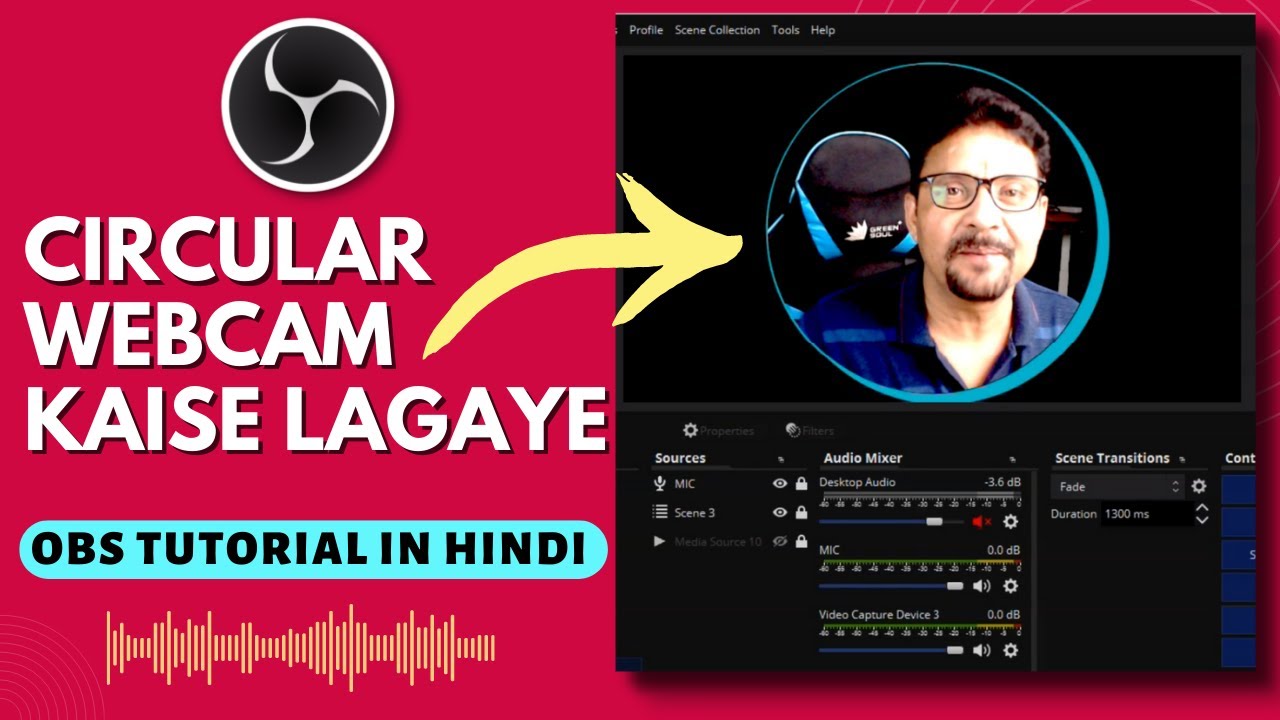Mute Video Capture Device 3 speaker icon
Viewport: 1280px width, 720px height.
pos(982,650)
